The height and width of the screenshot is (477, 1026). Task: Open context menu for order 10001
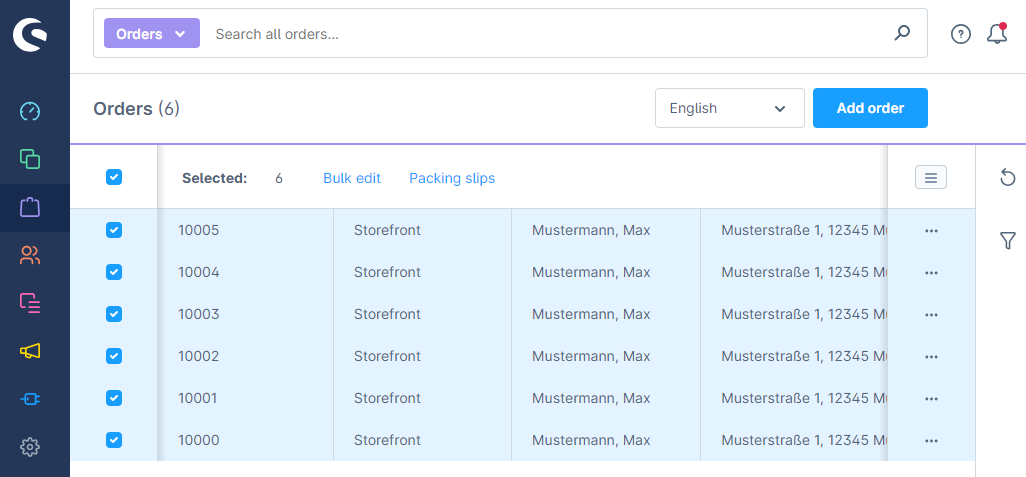931,398
